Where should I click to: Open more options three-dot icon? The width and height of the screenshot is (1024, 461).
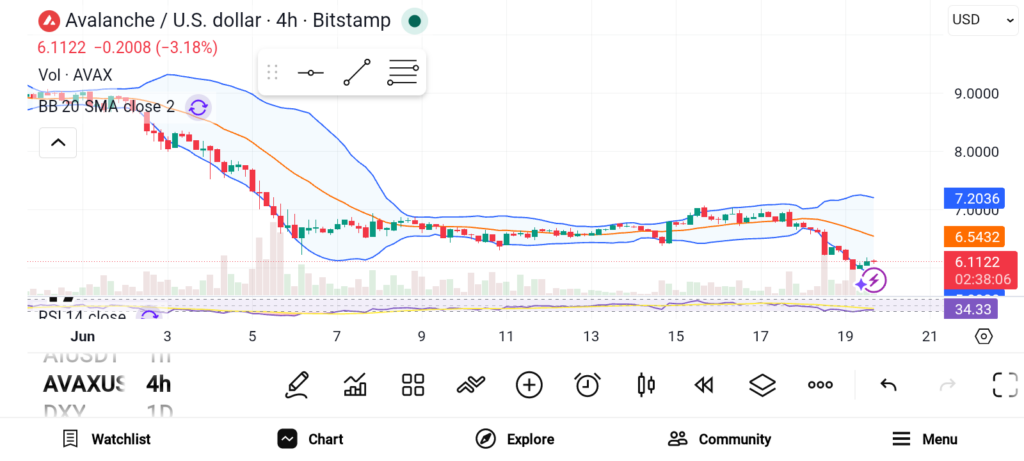click(x=820, y=385)
